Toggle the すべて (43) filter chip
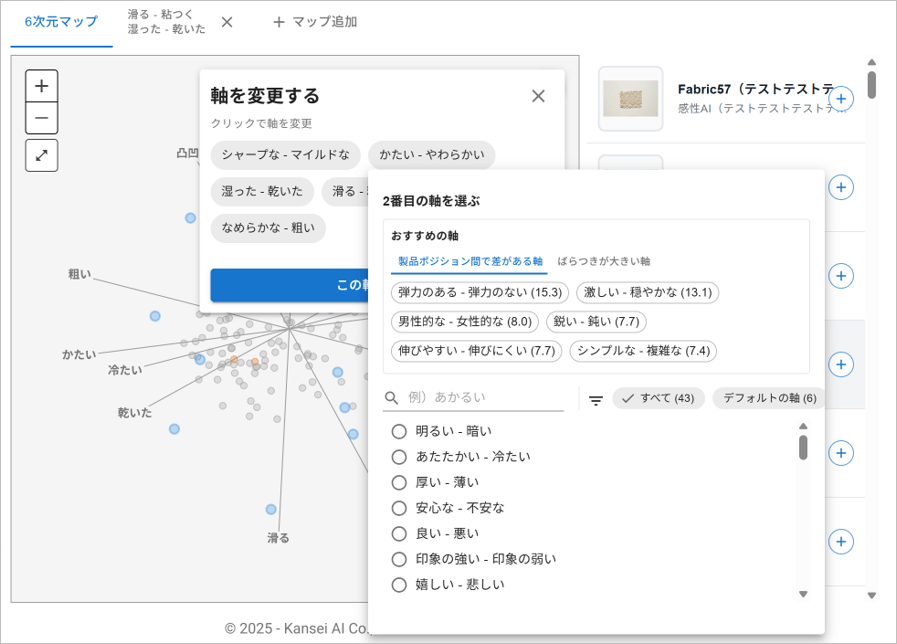 (658, 398)
